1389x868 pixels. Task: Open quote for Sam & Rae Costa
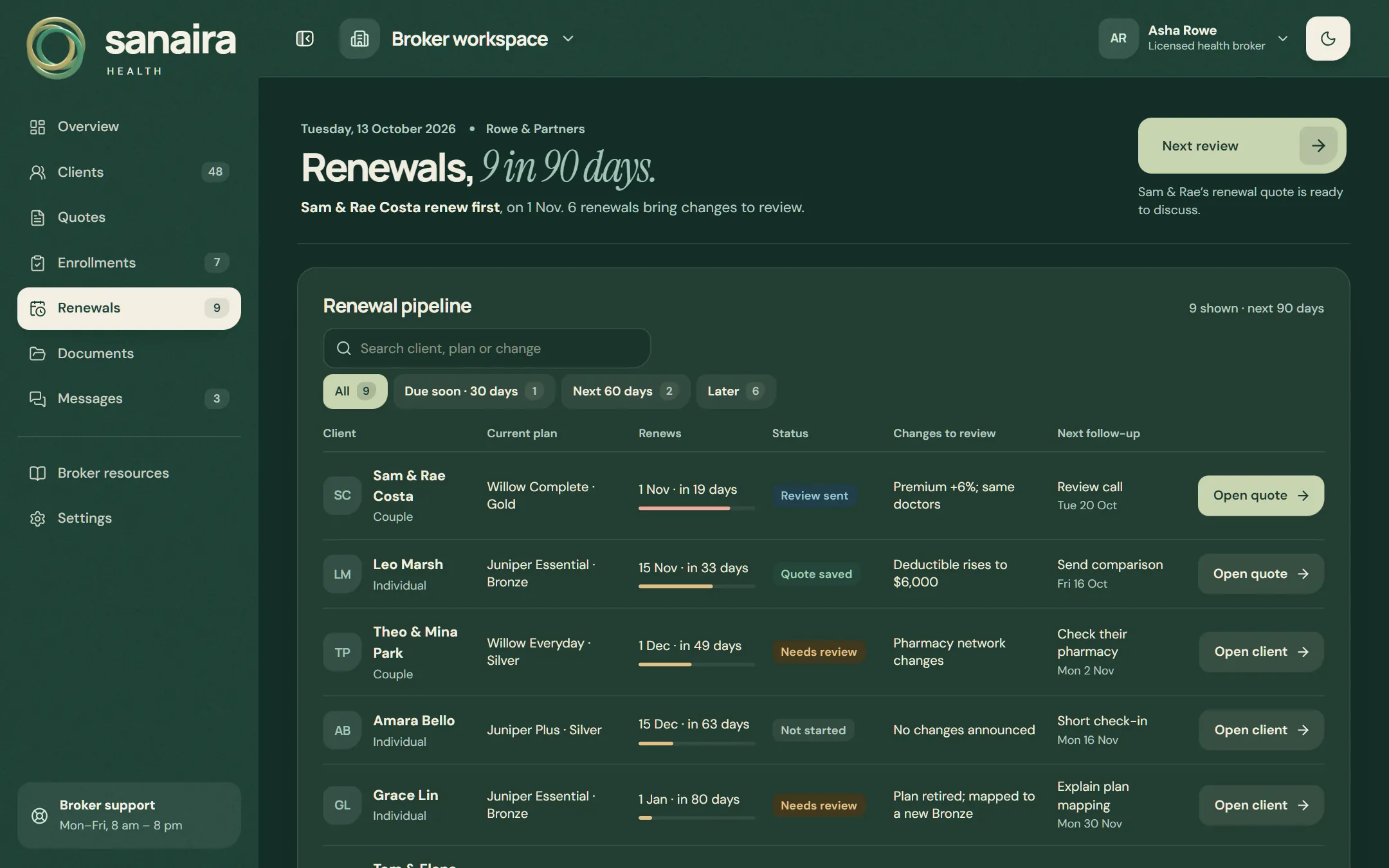[1260, 495]
